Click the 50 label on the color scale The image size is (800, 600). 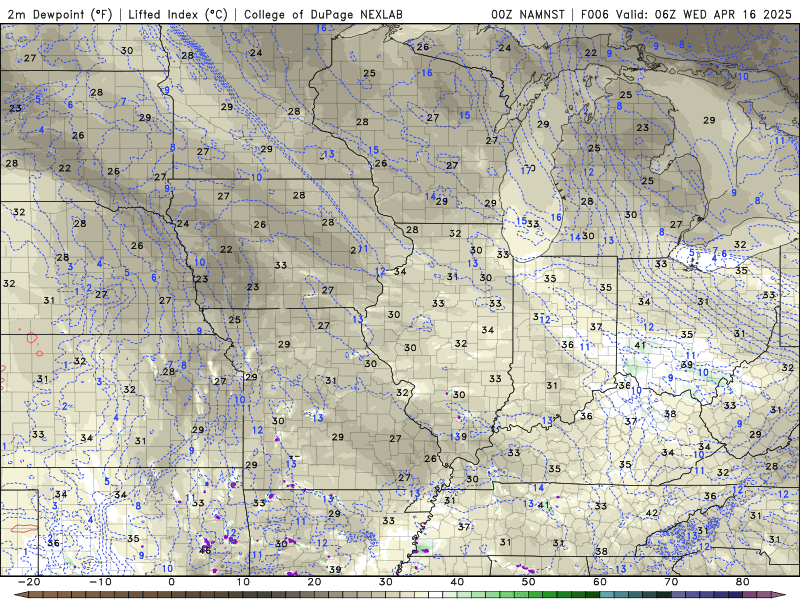click(529, 582)
